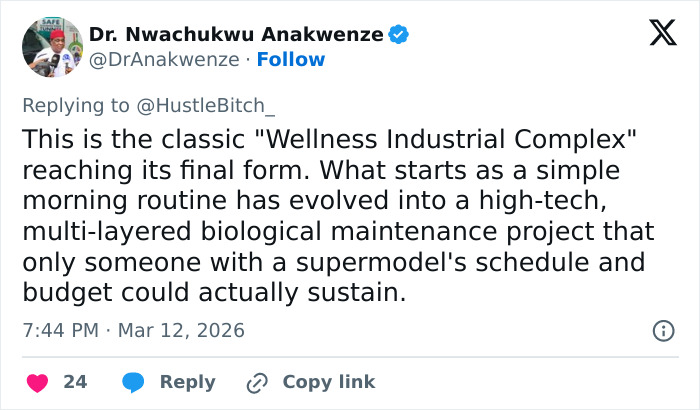Open the @DrAnakwenze handle link
700x410 pixels.
164,59
